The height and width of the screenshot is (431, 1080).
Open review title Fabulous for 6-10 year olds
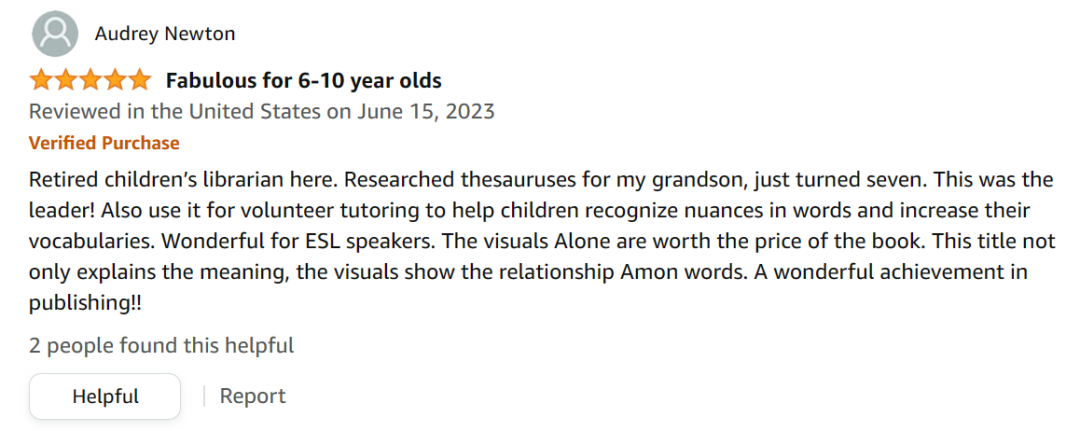(x=303, y=81)
